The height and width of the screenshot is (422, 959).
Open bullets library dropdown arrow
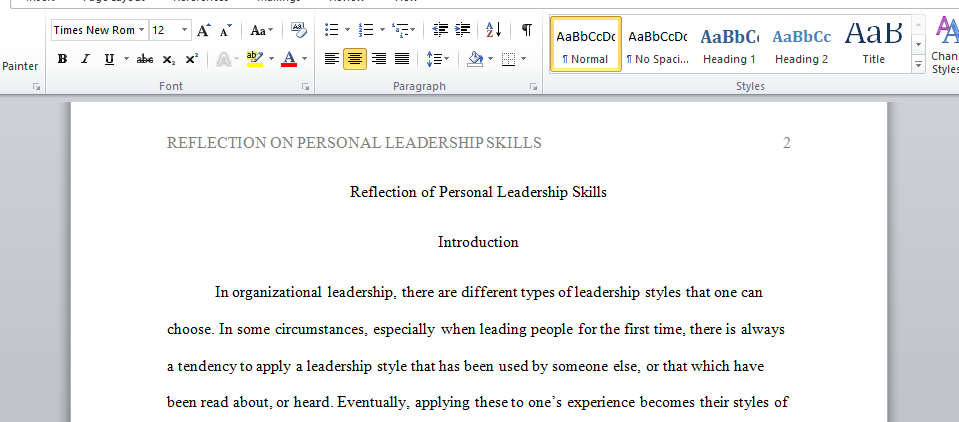coord(347,29)
